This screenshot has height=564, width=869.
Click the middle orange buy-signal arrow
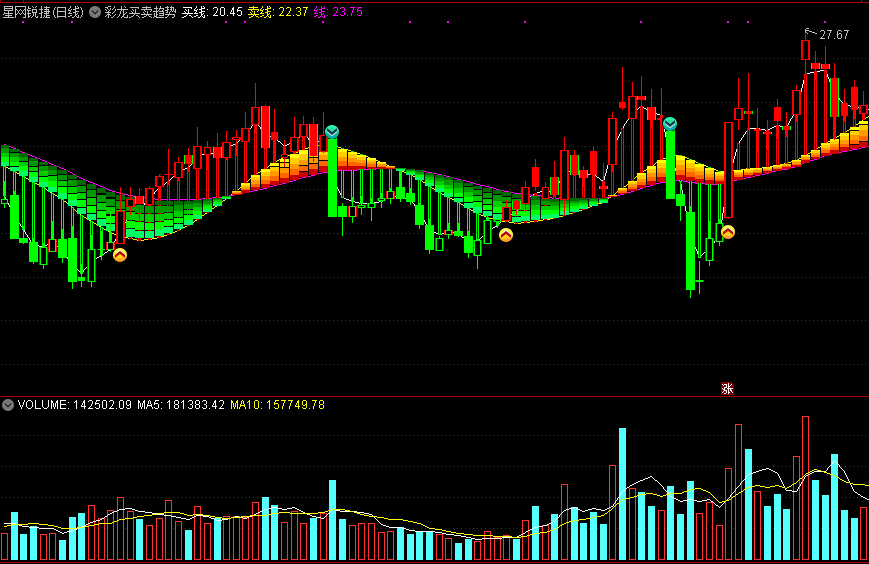click(506, 235)
